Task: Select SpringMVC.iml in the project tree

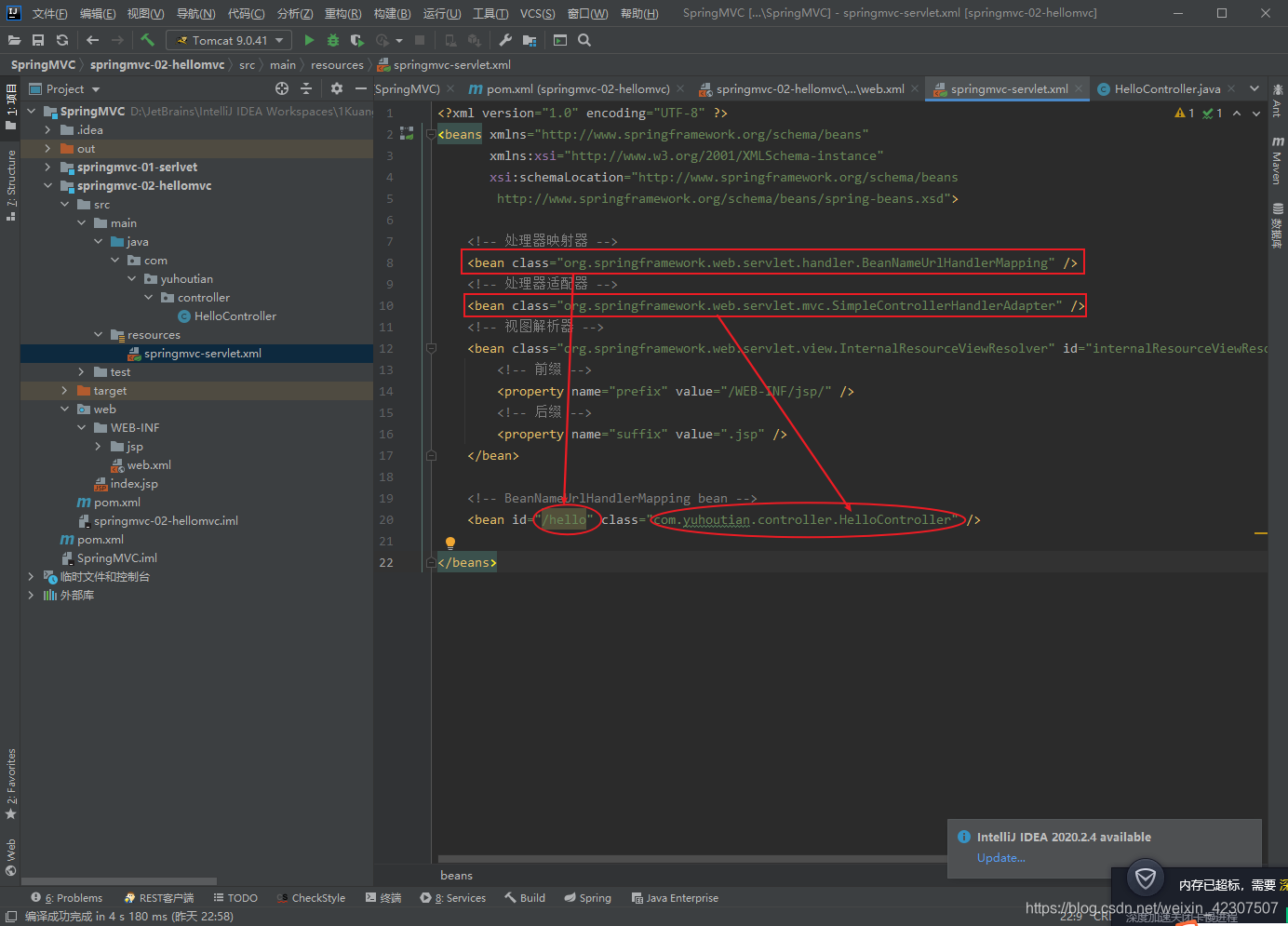Action: tap(116, 558)
